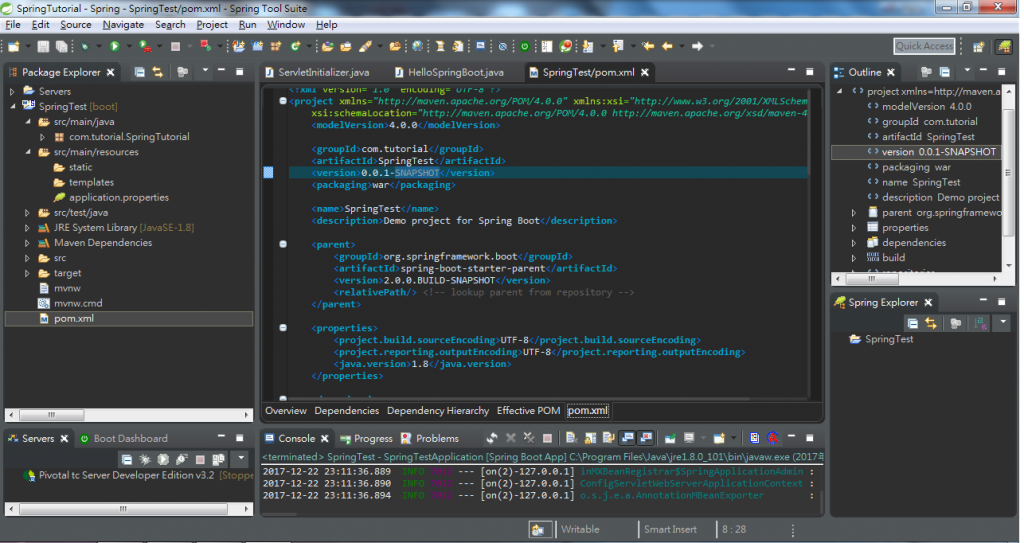Click the Open Web Browser globe icon
The image size is (1024, 543).
pyautogui.click(x=418, y=46)
